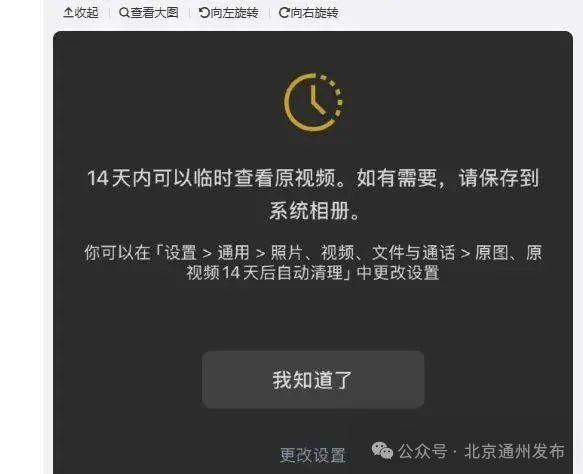Click the counterclockwise rotate arrow icon
Screen dimensions: 583x474
click(x=204, y=13)
